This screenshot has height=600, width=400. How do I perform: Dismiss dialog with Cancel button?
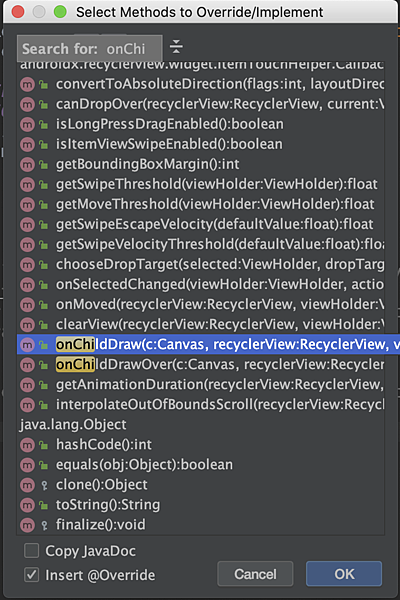[255, 574]
